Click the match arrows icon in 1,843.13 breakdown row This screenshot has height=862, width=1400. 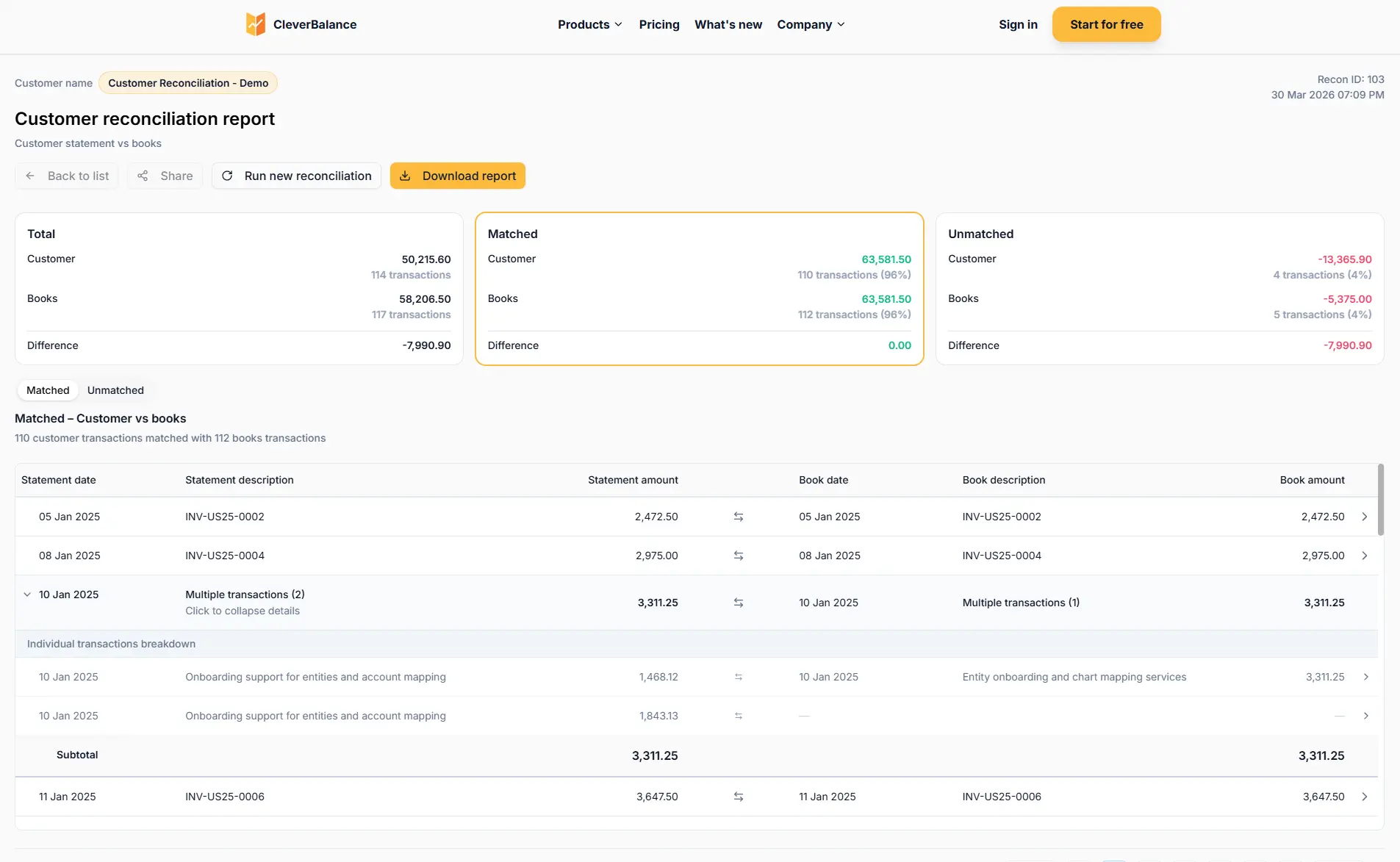(x=739, y=716)
